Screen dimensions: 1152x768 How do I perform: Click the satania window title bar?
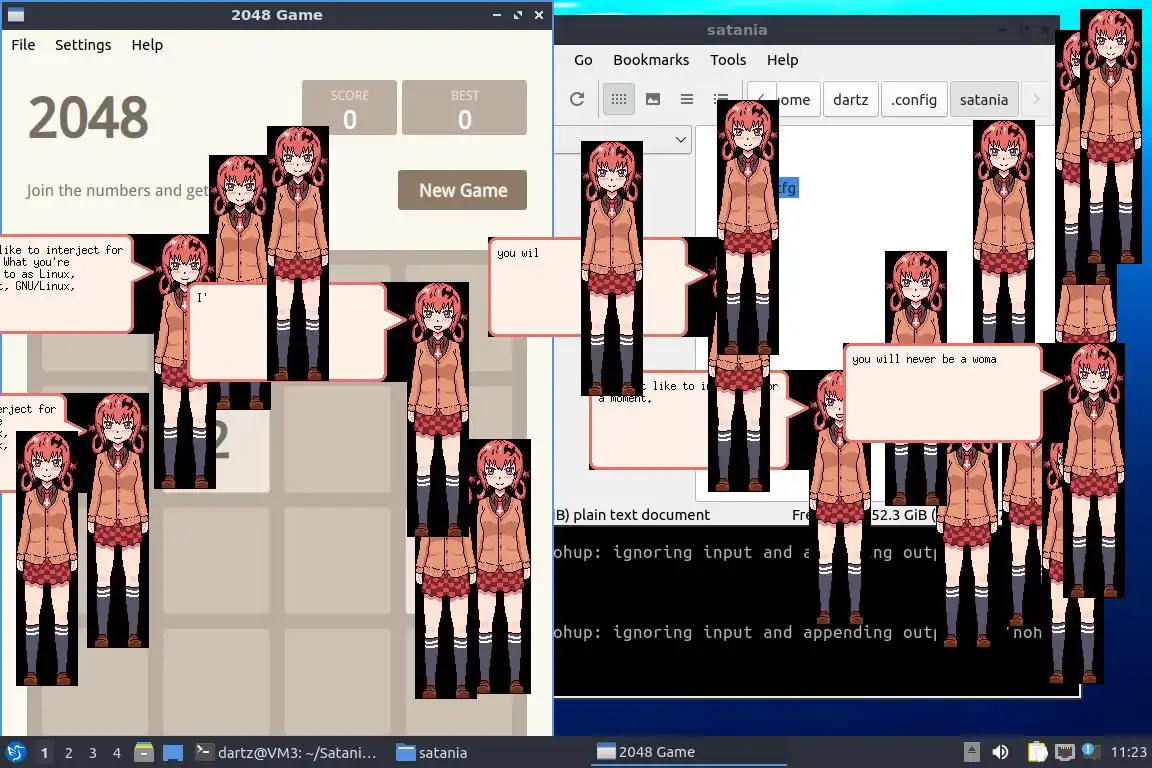(x=737, y=30)
